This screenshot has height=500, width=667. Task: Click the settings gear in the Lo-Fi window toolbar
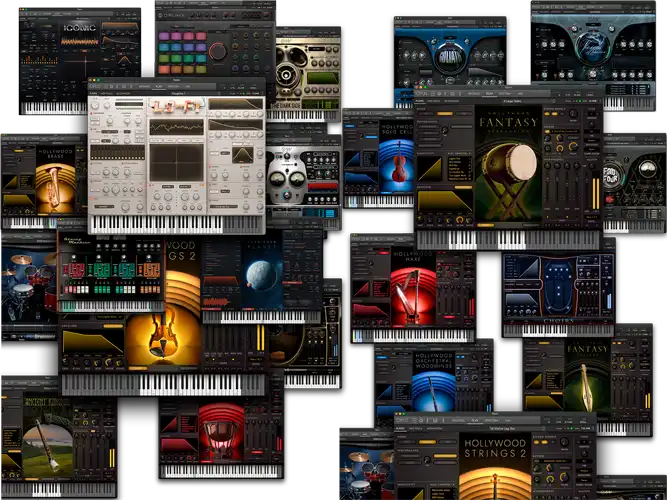[x=111, y=86]
